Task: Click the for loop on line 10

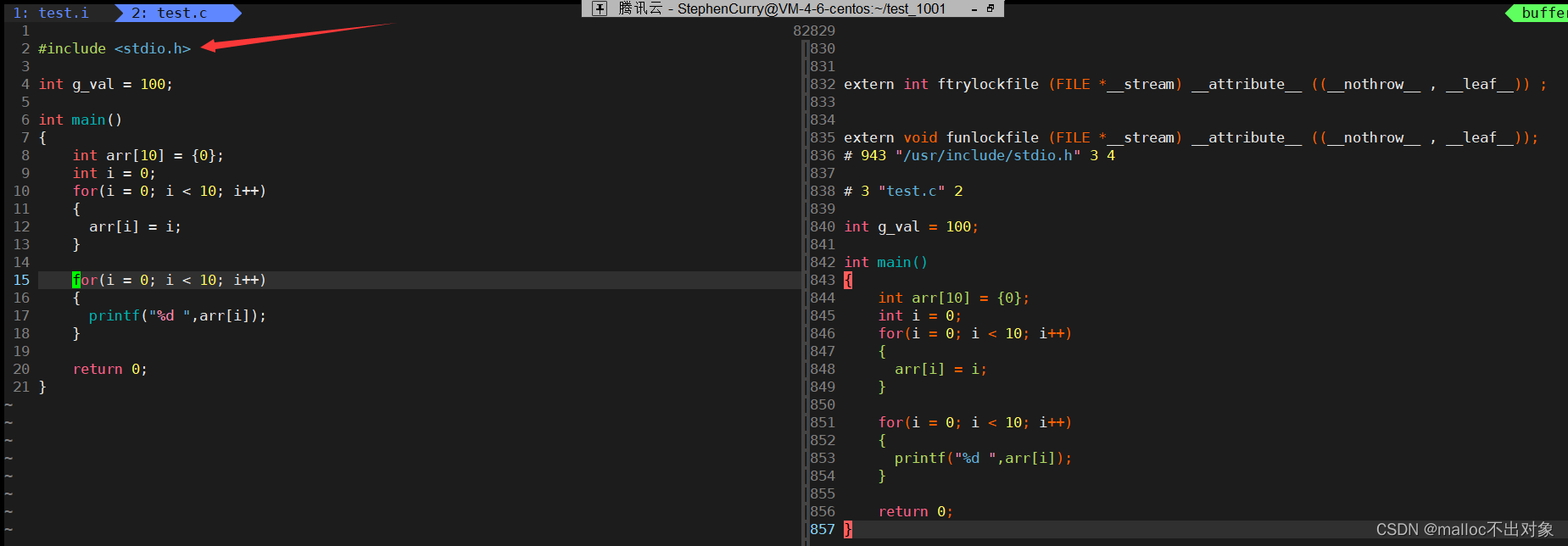Action: pyautogui.click(x=170, y=191)
